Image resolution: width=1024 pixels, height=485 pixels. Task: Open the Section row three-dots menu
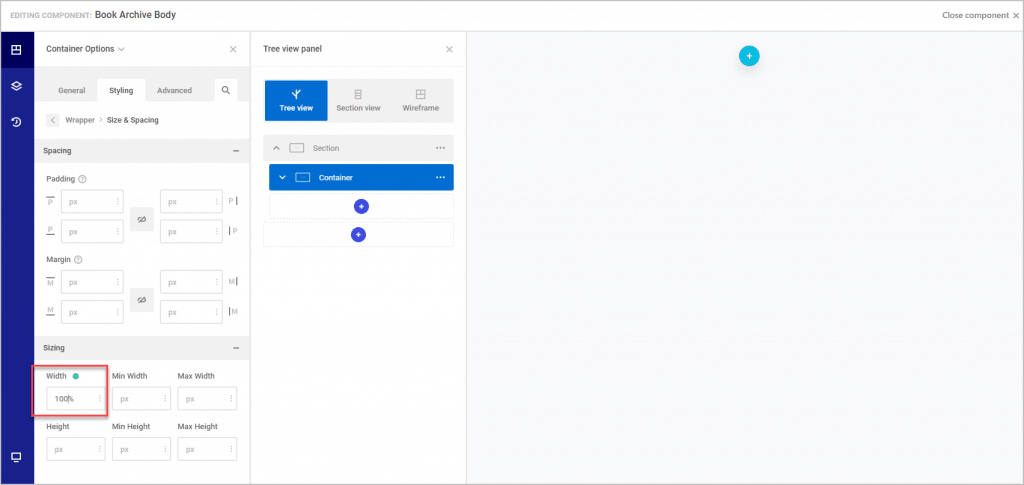[440, 148]
